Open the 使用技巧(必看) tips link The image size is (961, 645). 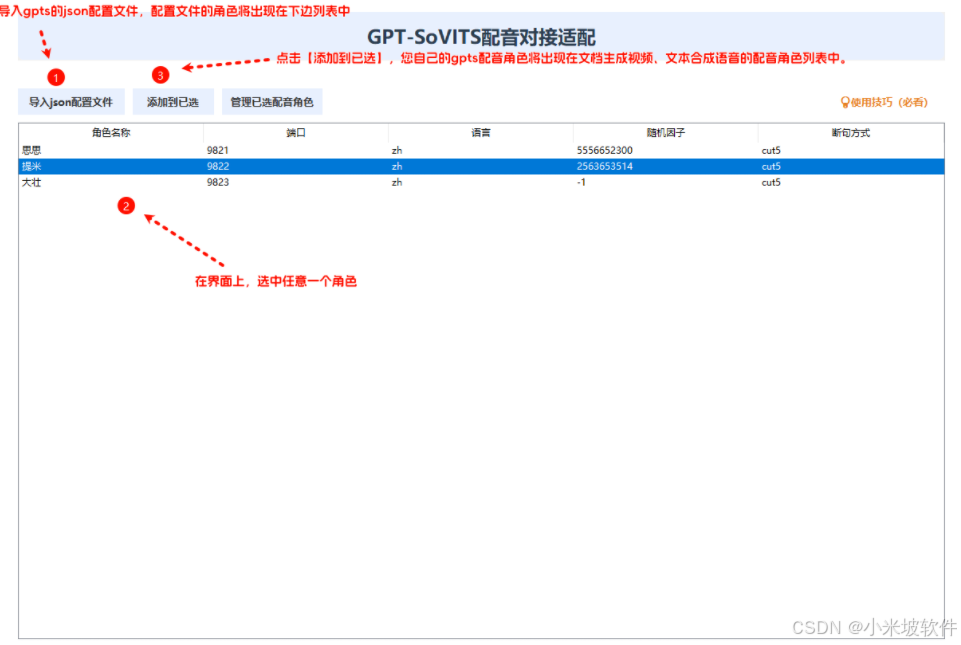click(884, 102)
